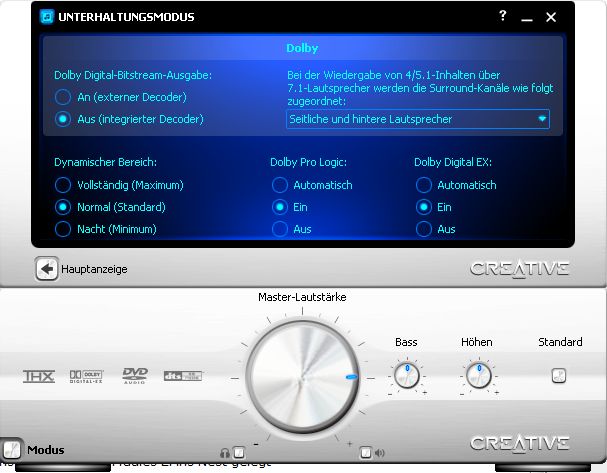Image resolution: width=607 pixels, height=473 pixels.
Task: Click the DTS logo icon
Action: pos(183,375)
